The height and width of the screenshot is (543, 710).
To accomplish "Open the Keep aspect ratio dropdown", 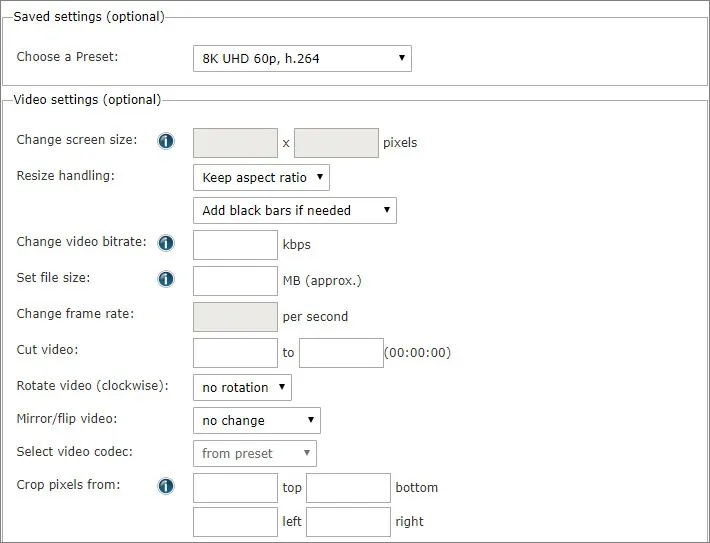I will (x=261, y=178).
